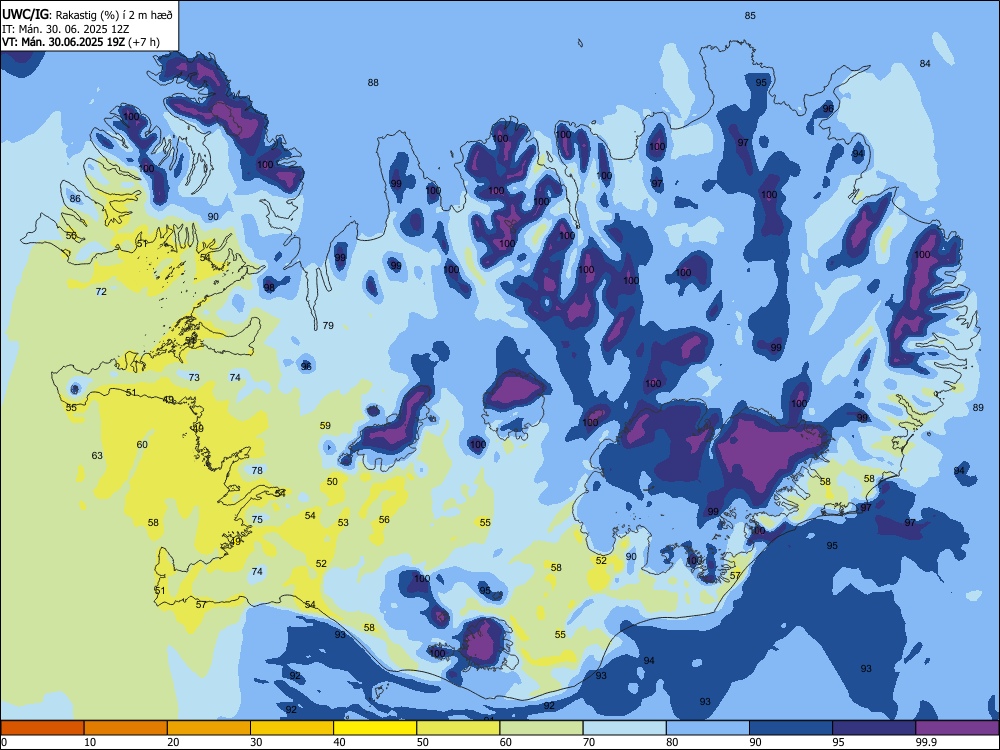Click the 60–70 light green legend swatch
Image resolution: width=1000 pixels, height=750 pixels.
tap(541, 728)
